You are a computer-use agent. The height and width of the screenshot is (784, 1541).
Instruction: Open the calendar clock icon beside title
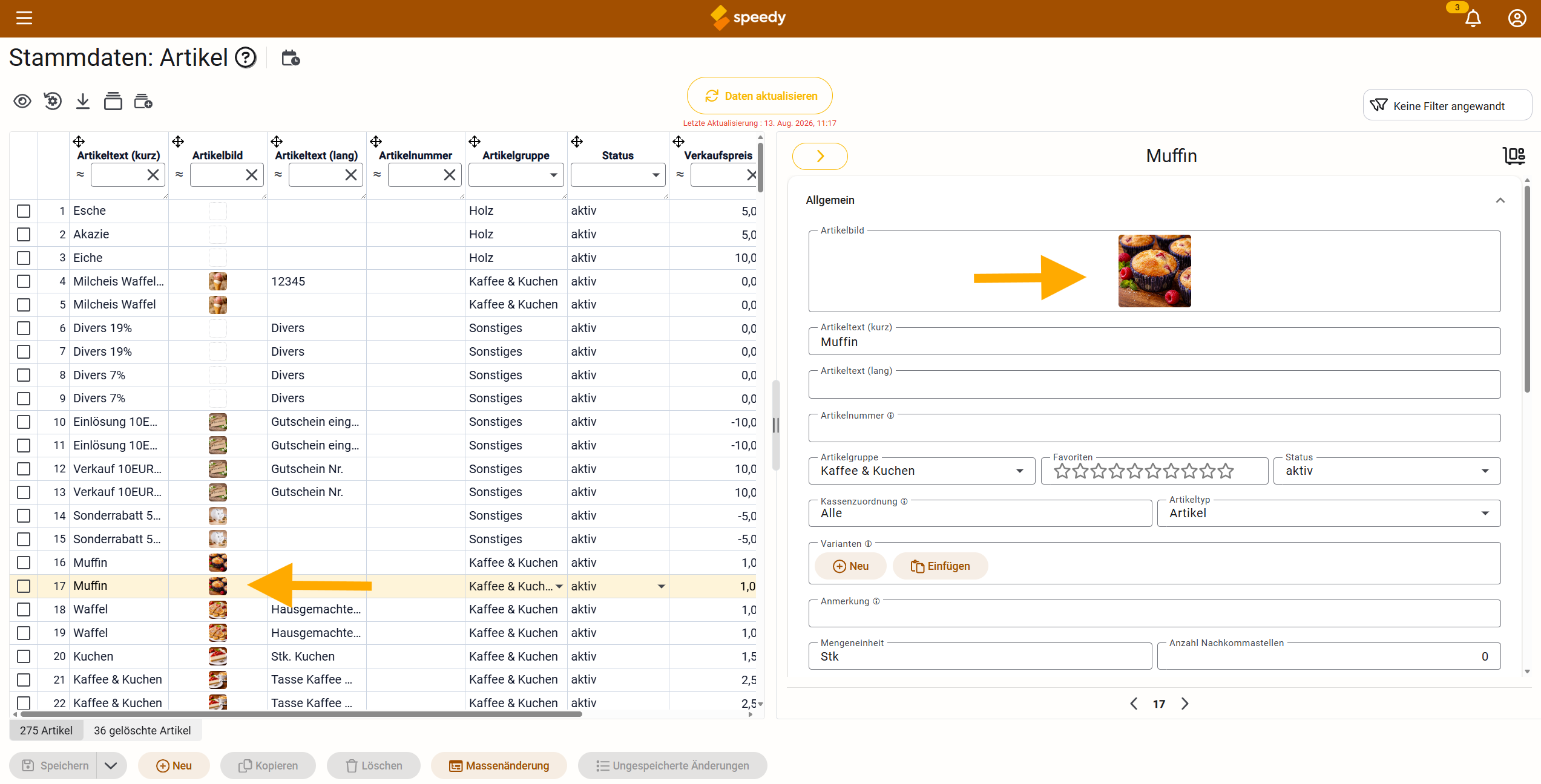(x=291, y=58)
